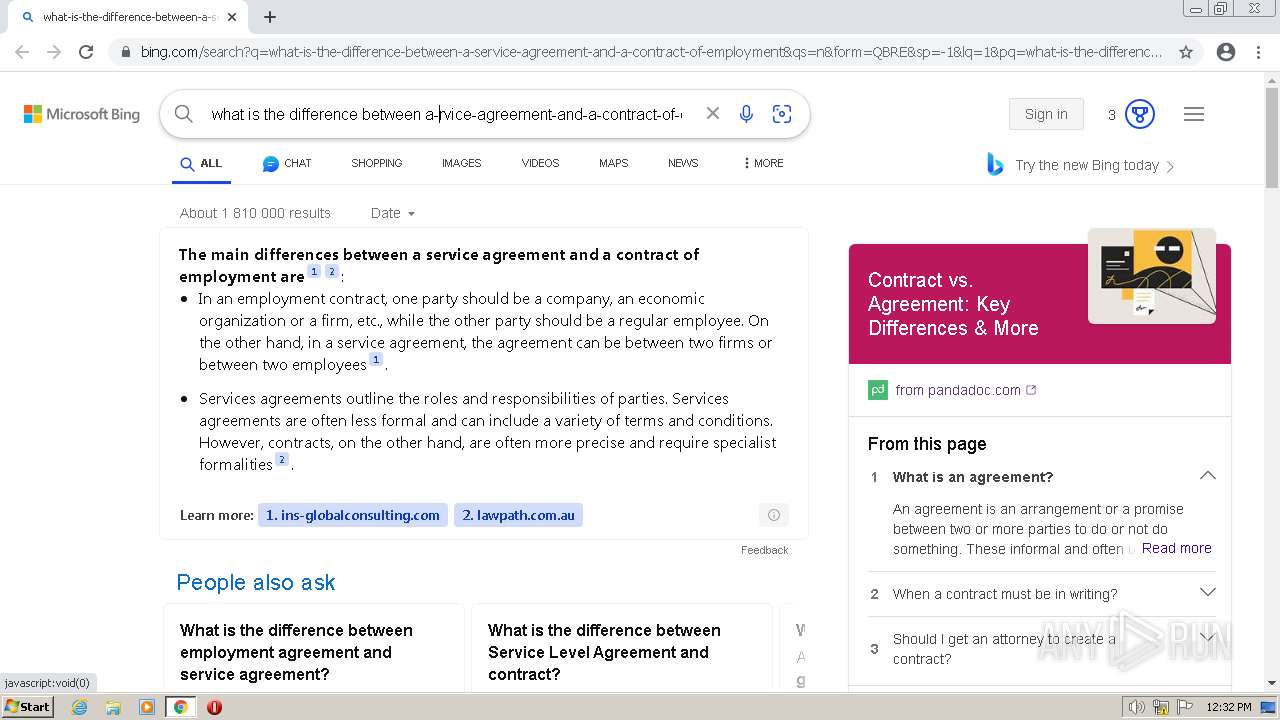Open the Date filter dropdown
Image resolution: width=1280 pixels, height=720 pixels.
[392, 213]
